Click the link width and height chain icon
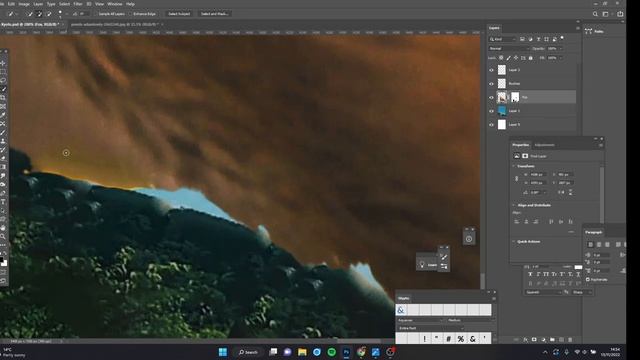Image resolution: width=640 pixels, height=360 pixels. coord(516,179)
